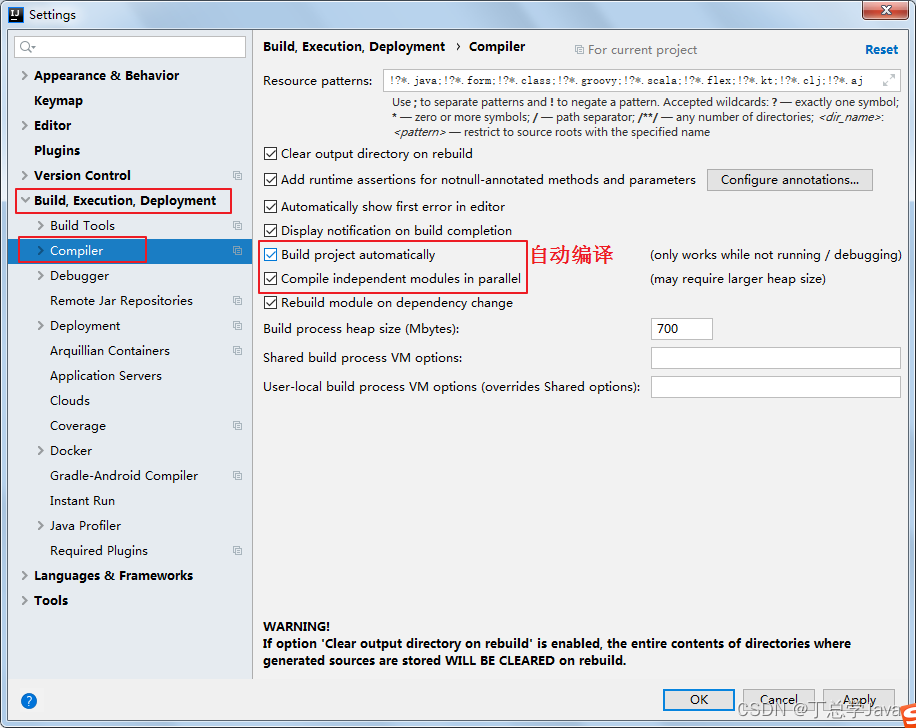This screenshot has width=916, height=728.
Task: Focus the settings search field
Action: point(130,47)
